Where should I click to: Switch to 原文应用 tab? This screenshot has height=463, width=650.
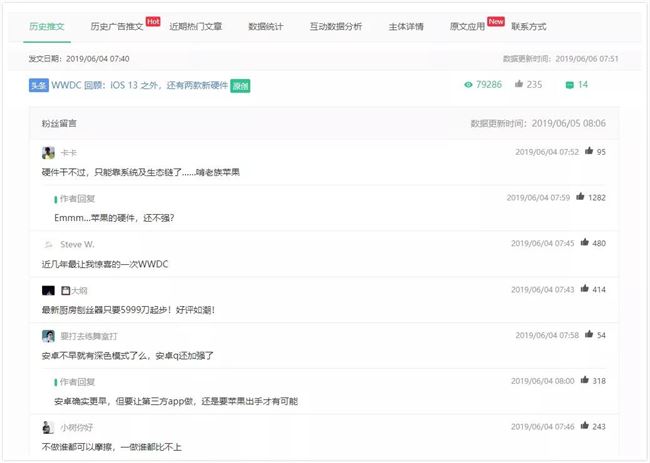[468, 26]
